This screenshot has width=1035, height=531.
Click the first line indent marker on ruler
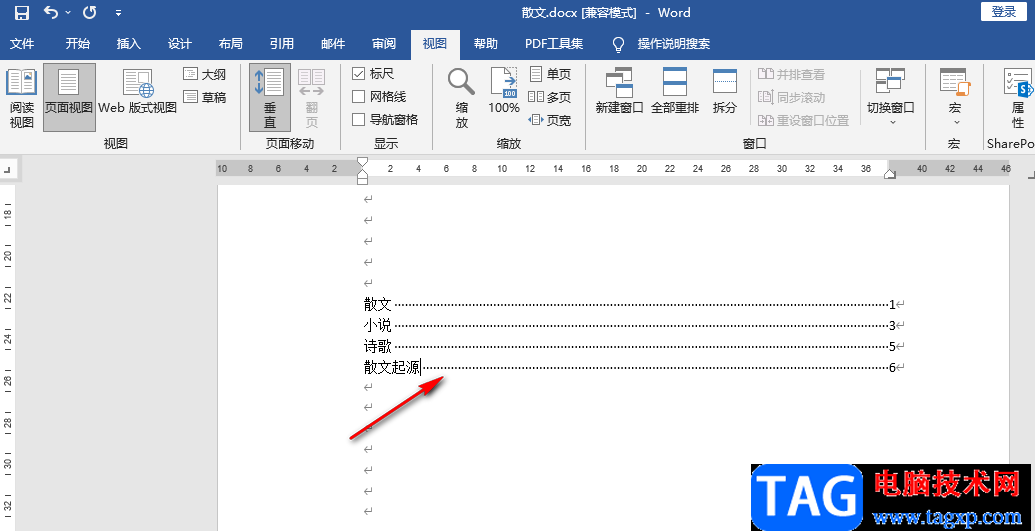[362, 162]
